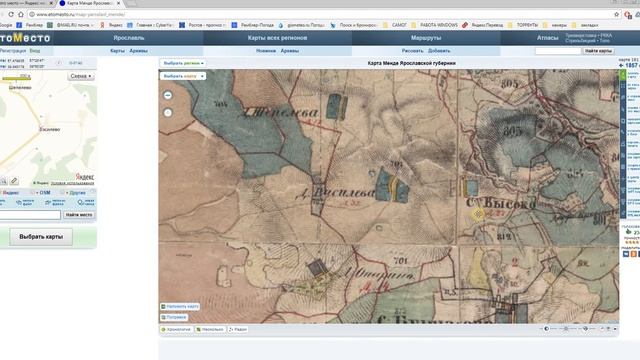The image size is (640, 360).
Task: Click the browser reload icon
Action: coord(11,14)
